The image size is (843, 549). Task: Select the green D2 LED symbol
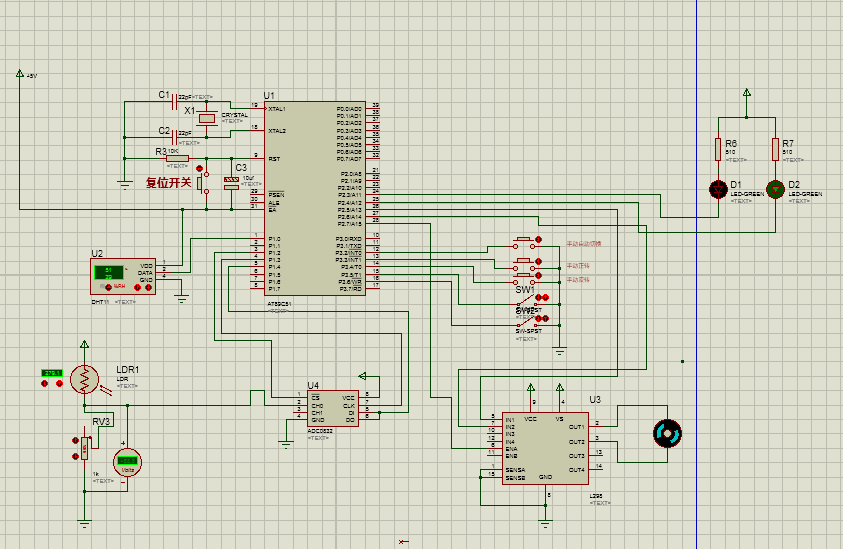pyautogui.click(x=775, y=188)
